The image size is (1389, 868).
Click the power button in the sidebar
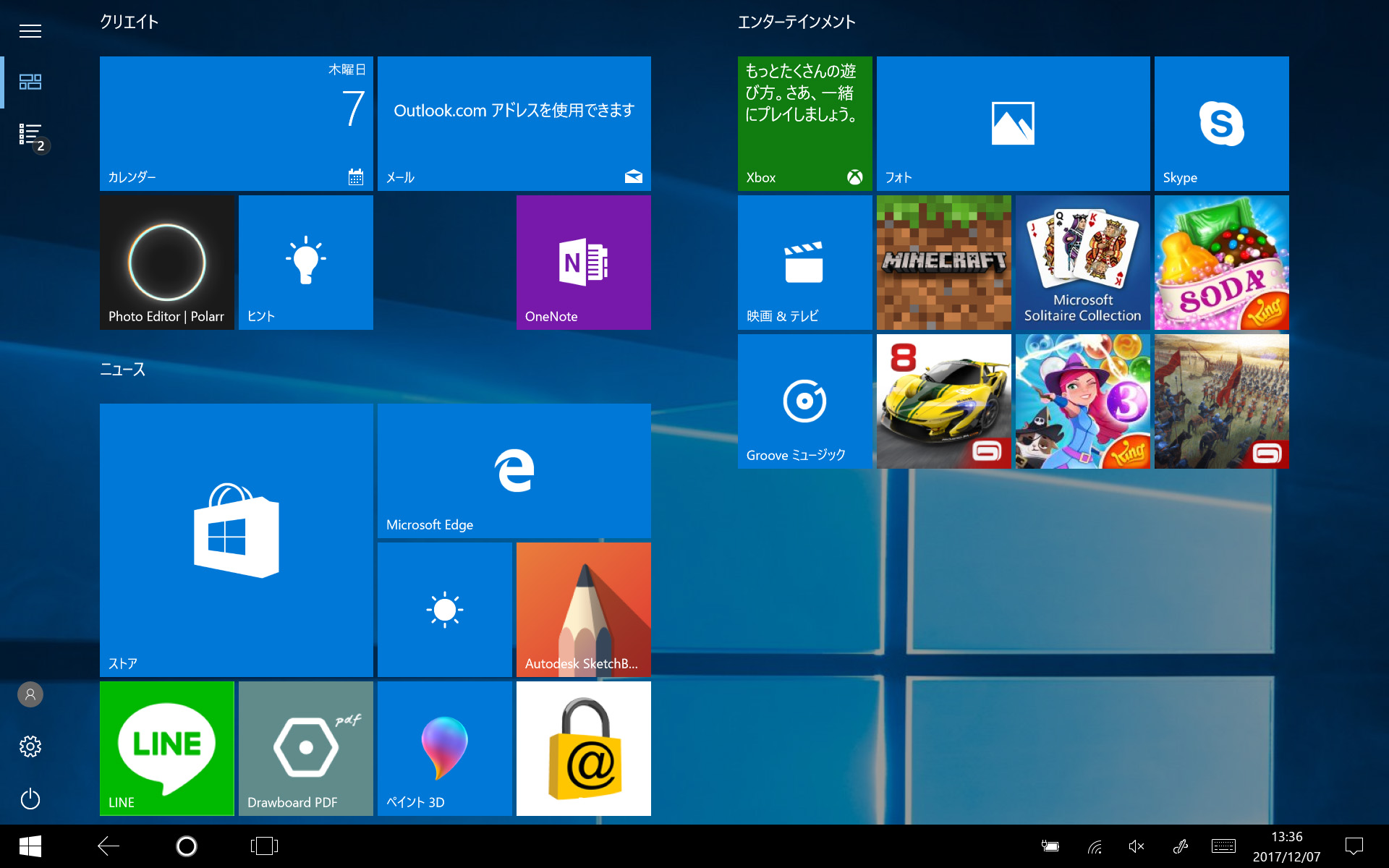point(30,799)
